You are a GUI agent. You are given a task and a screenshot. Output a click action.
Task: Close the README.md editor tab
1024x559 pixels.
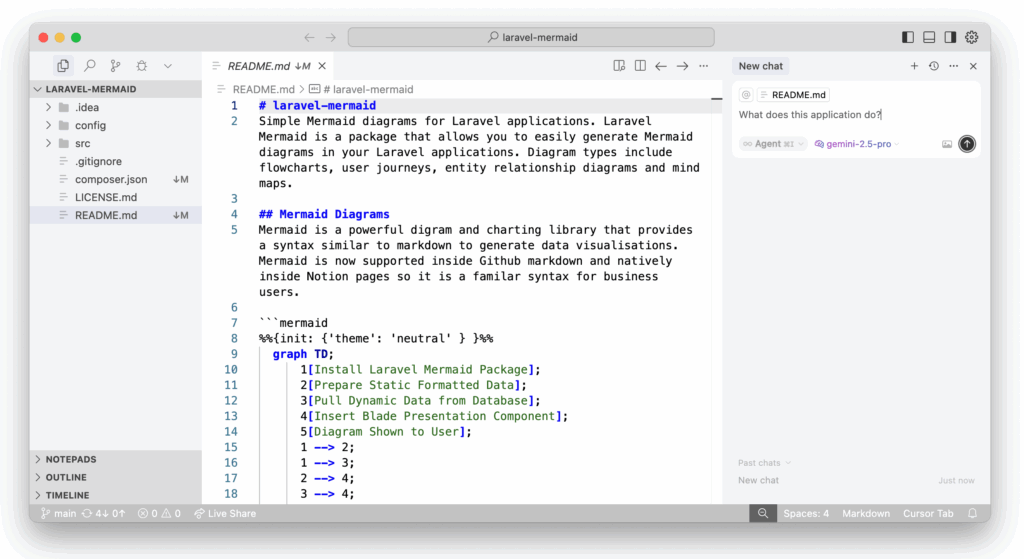[322, 66]
